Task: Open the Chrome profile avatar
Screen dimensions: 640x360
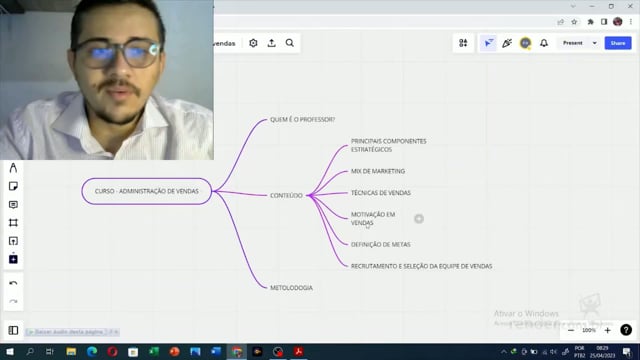Action: (618, 22)
